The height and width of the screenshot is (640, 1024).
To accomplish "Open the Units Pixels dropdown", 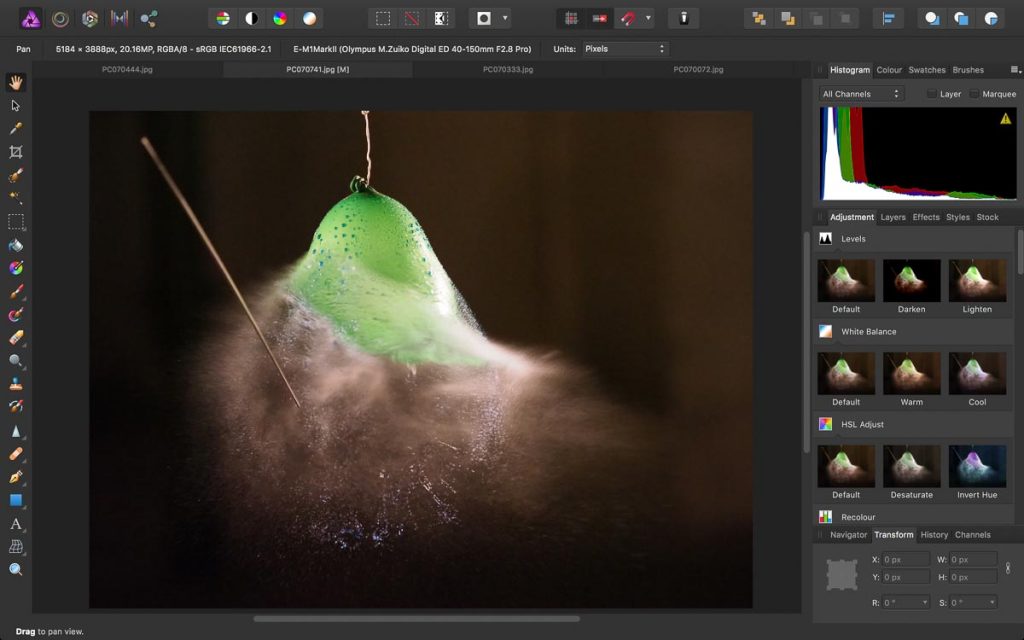I will pyautogui.click(x=624, y=48).
